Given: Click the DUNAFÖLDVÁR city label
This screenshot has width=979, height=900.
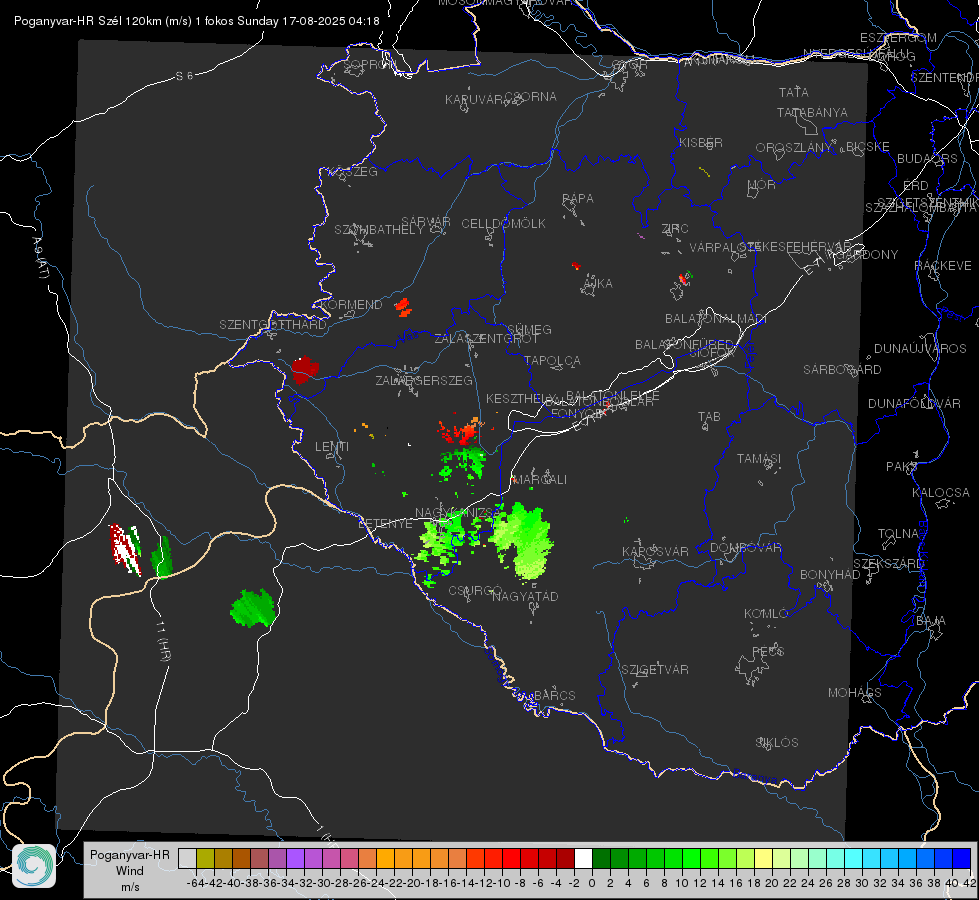Looking at the screenshot, I should [x=914, y=403].
